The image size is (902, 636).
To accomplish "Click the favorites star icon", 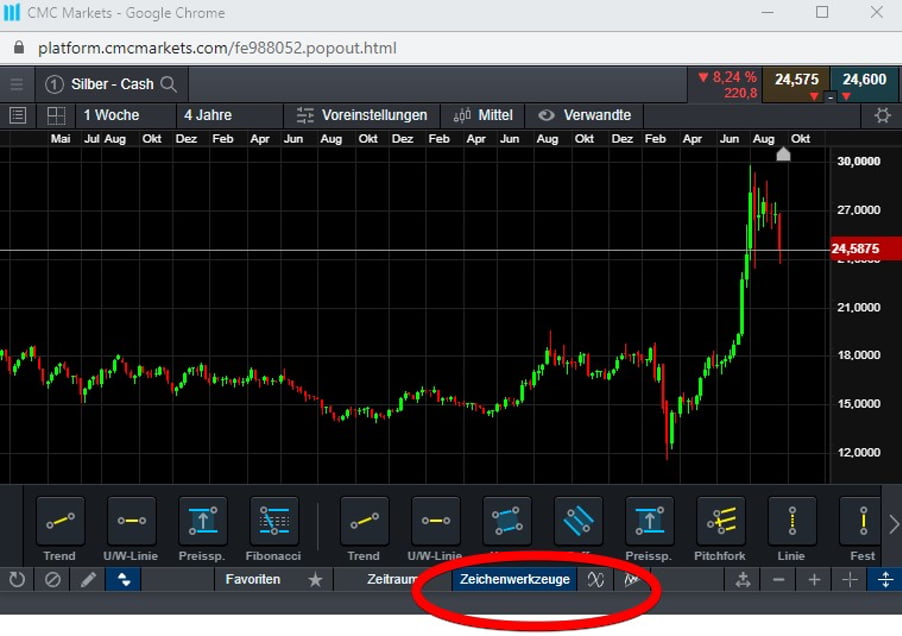I will coord(315,580).
